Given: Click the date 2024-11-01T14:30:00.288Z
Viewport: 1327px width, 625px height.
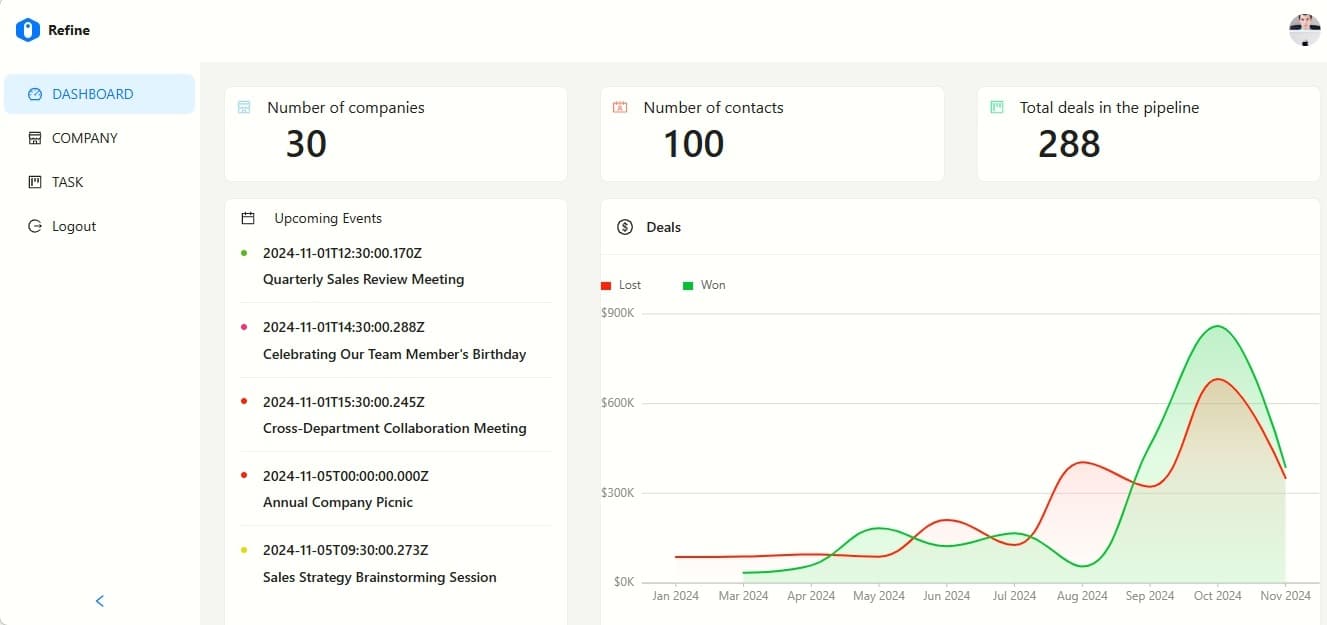Looking at the screenshot, I should (344, 327).
